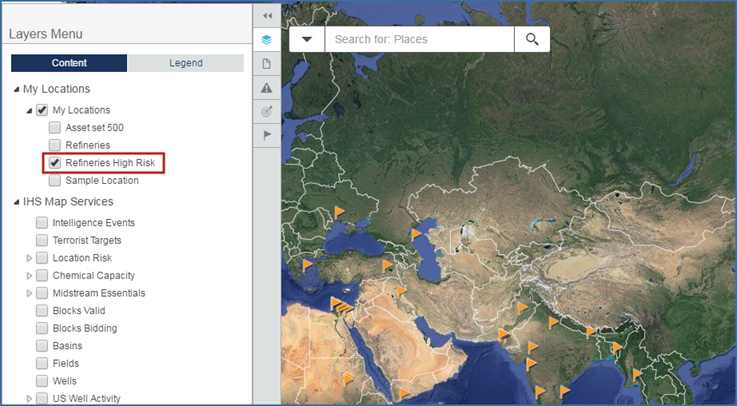Collapse the IHS Map Services section
The image size is (737, 406).
click(17, 202)
